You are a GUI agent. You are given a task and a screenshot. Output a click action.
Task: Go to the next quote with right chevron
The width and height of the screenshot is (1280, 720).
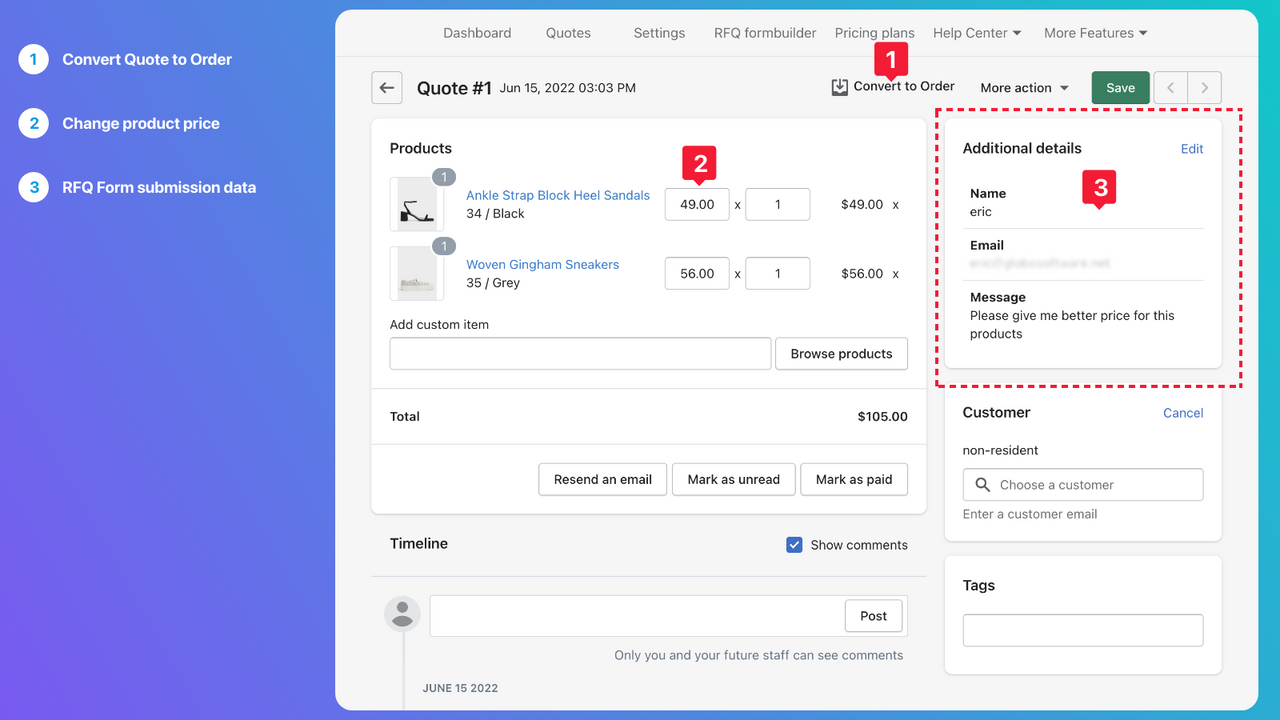point(1204,88)
